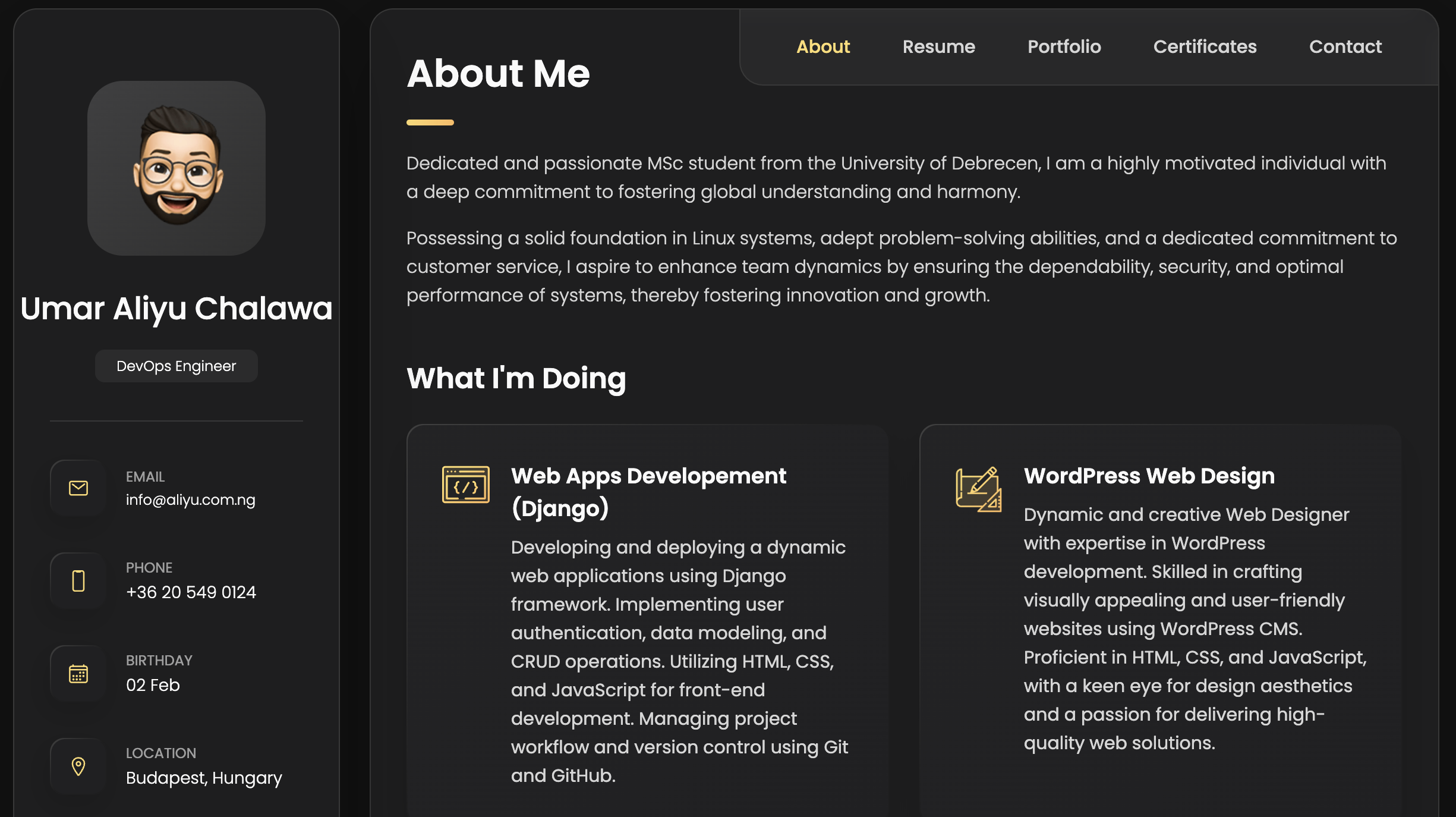Open the Contact tab

click(x=1345, y=46)
